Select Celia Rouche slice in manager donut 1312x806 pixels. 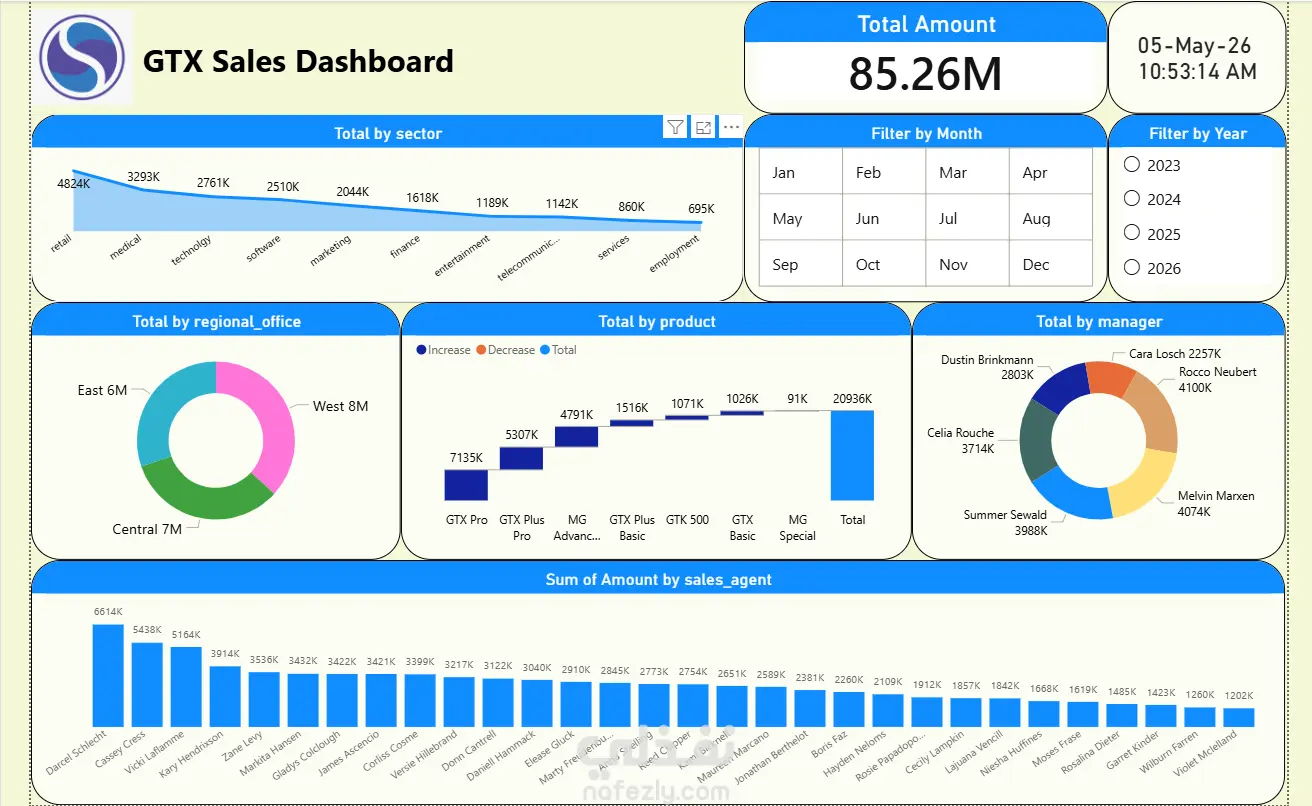(x=1038, y=442)
